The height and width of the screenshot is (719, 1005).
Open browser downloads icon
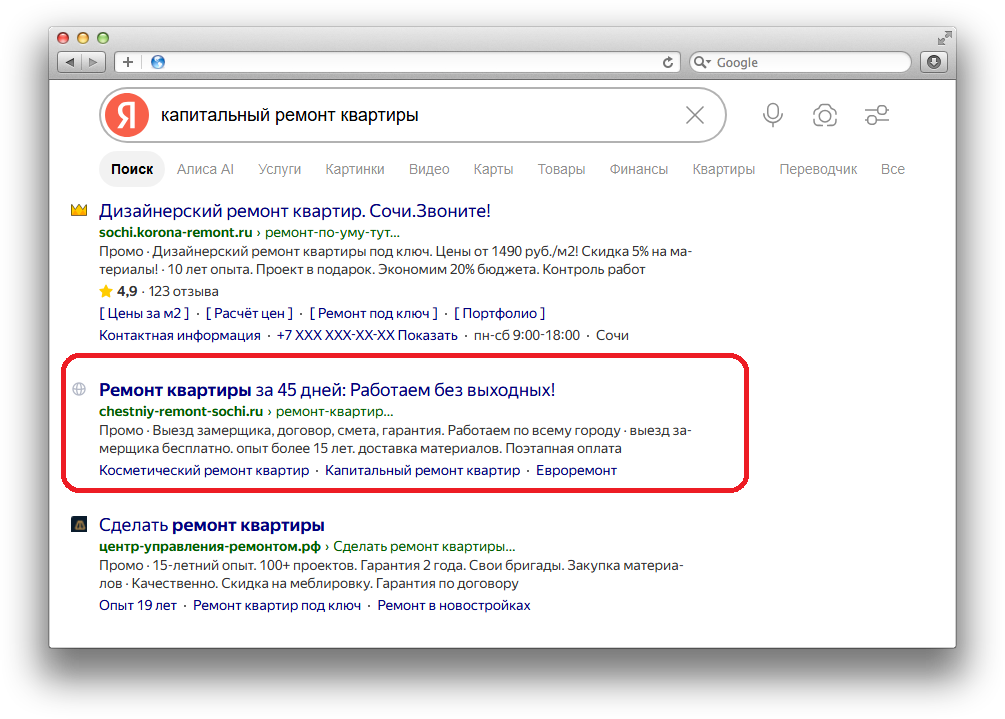pyautogui.click(x=934, y=62)
